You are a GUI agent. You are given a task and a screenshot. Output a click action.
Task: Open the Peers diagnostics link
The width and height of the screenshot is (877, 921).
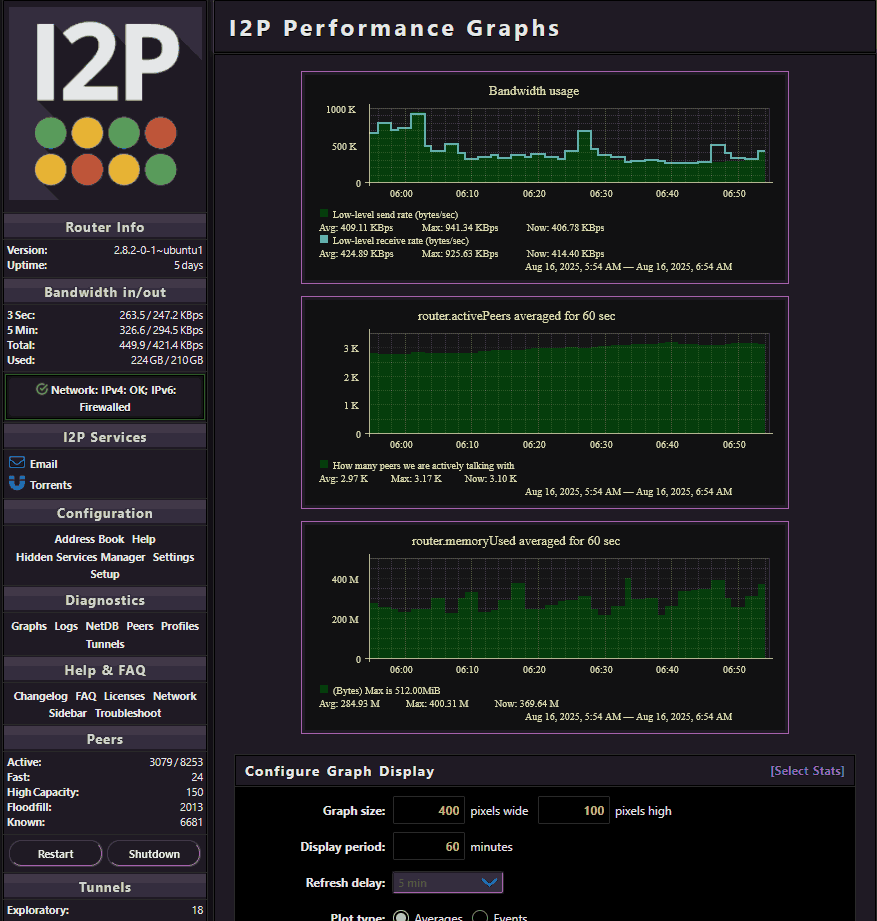tap(140, 626)
